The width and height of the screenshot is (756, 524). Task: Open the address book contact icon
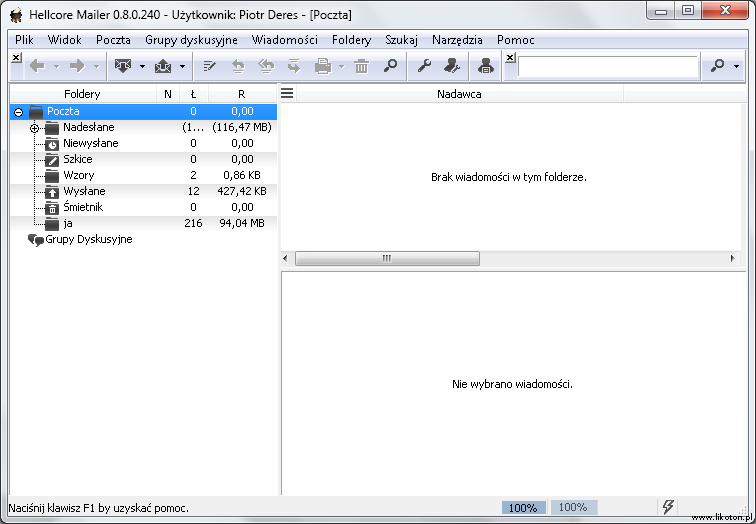486,66
